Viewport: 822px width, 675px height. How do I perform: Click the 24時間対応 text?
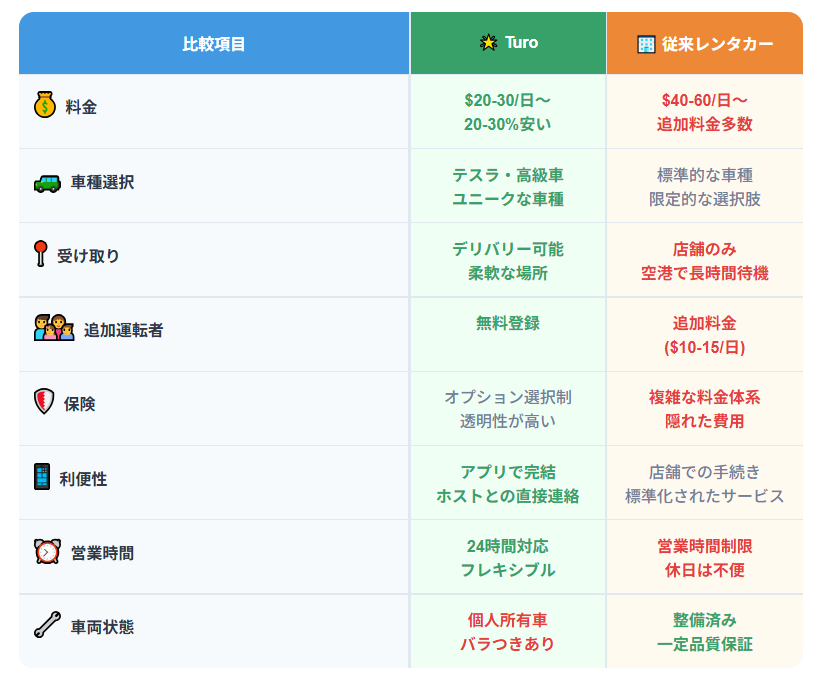(508, 547)
